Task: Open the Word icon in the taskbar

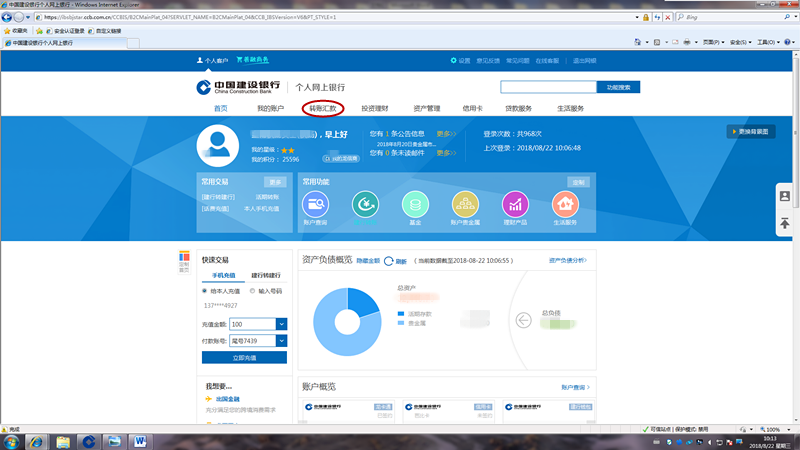Action: tap(140, 440)
